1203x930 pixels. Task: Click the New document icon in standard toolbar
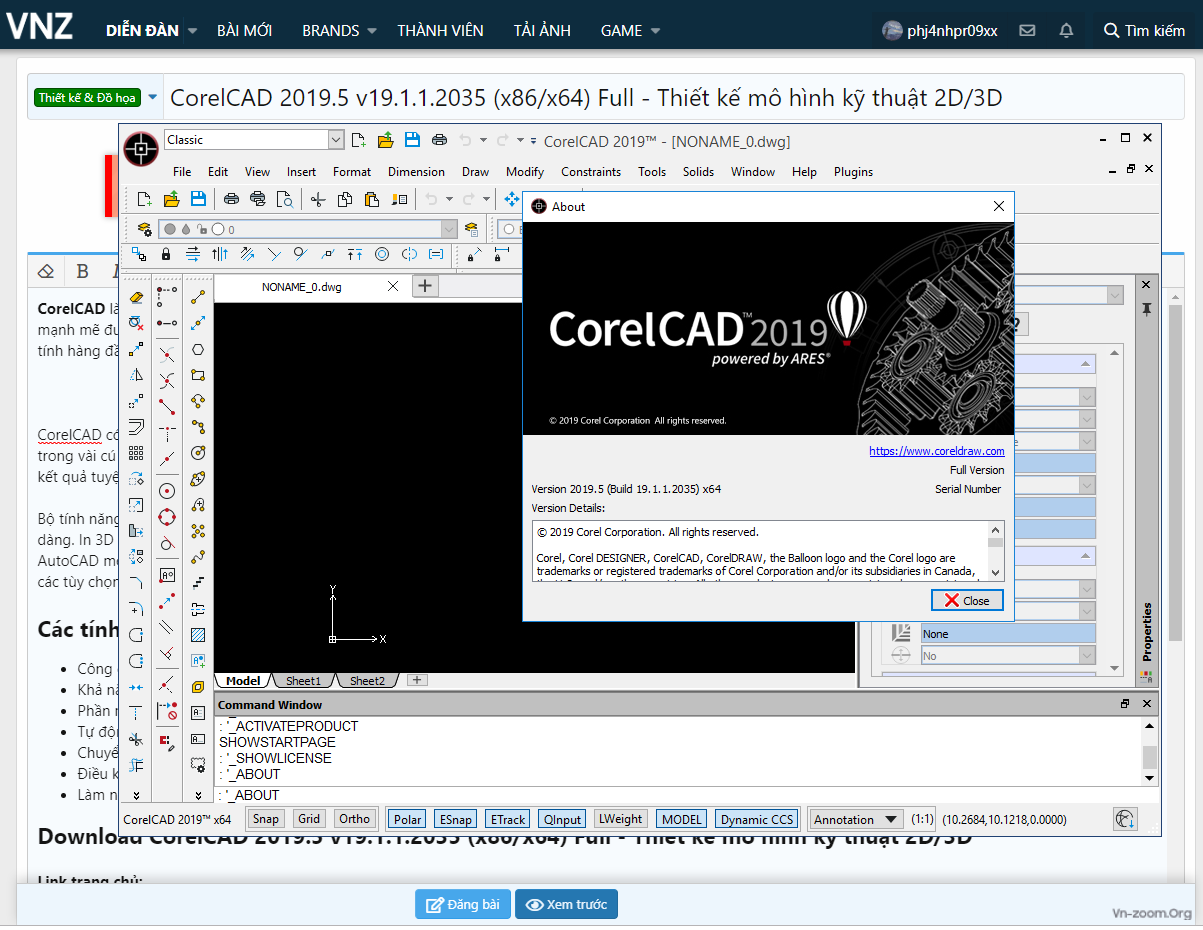(145, 199)
